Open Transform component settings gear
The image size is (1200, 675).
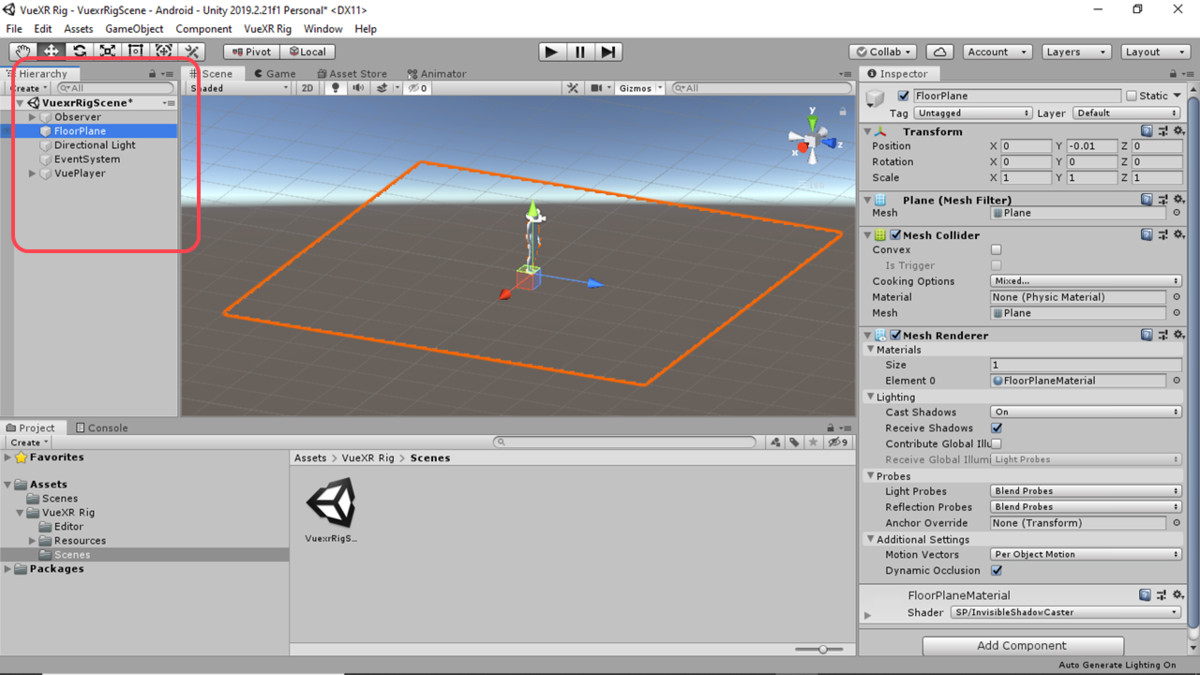[1177, 131]
